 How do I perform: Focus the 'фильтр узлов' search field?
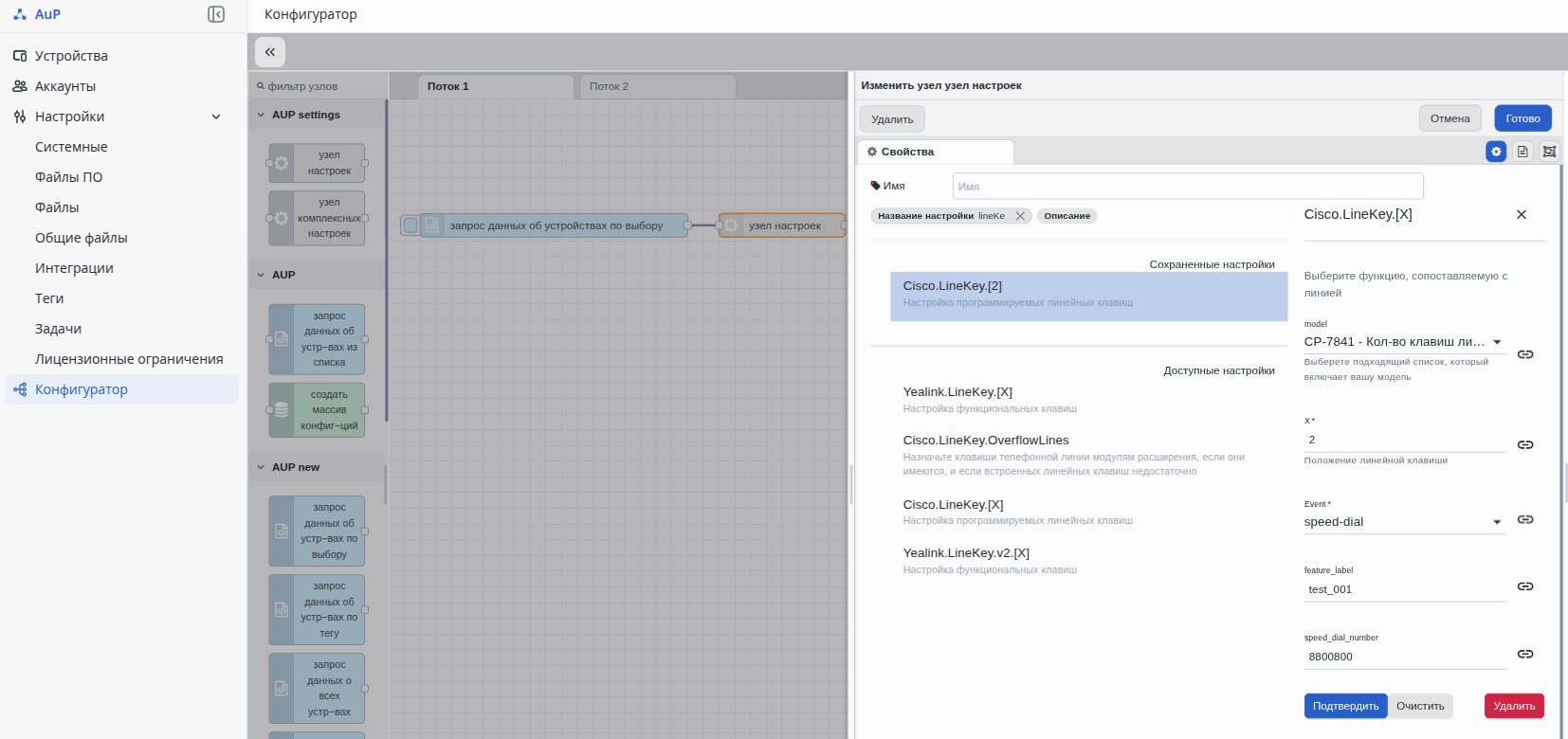pos(318,86)
